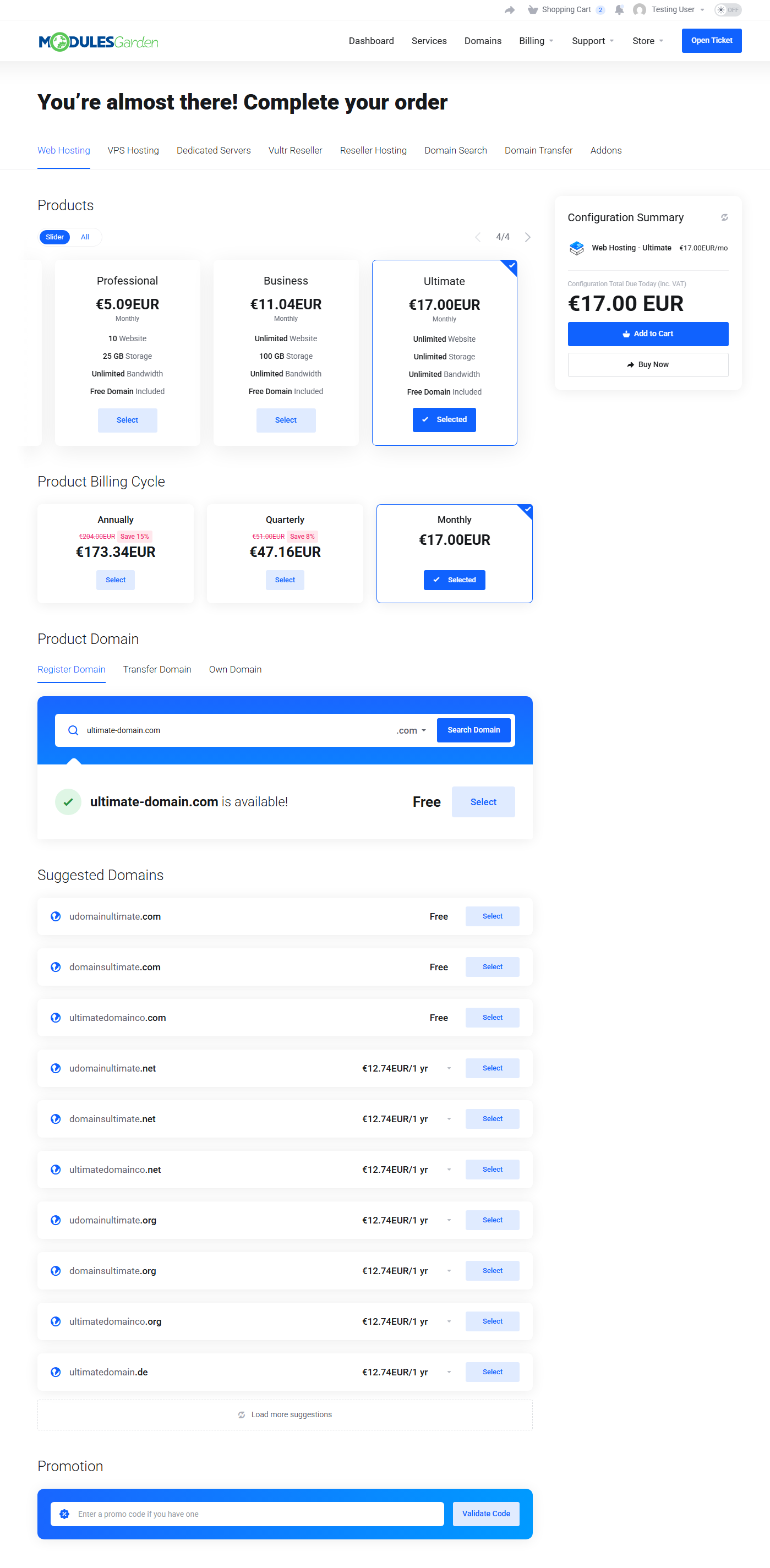Viewport: 770px width, 1568px height.
Task: Click the domain name search field
Action: pyautogui.click(x=237, y=730)
